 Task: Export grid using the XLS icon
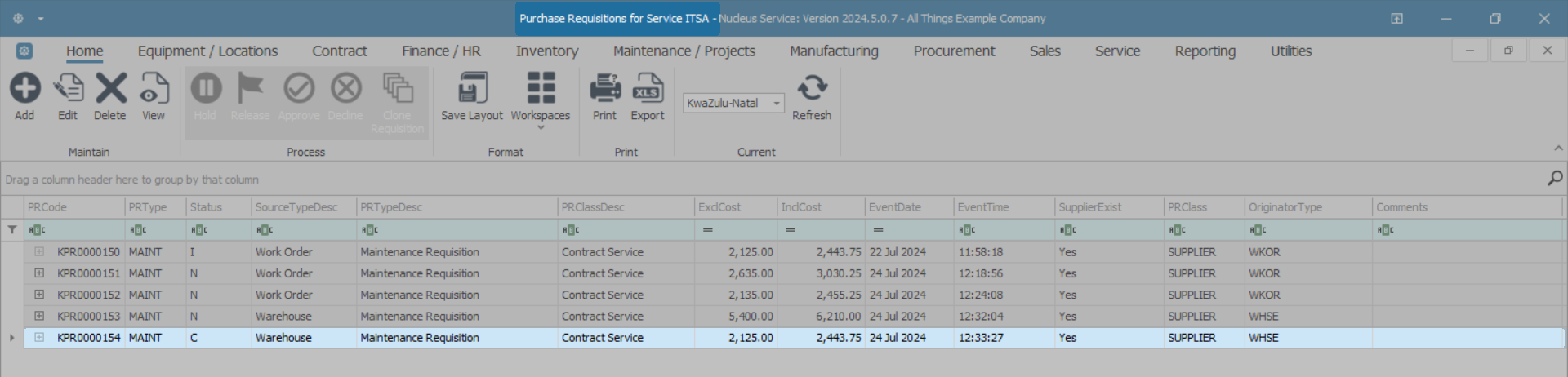(x=648, y=88)
